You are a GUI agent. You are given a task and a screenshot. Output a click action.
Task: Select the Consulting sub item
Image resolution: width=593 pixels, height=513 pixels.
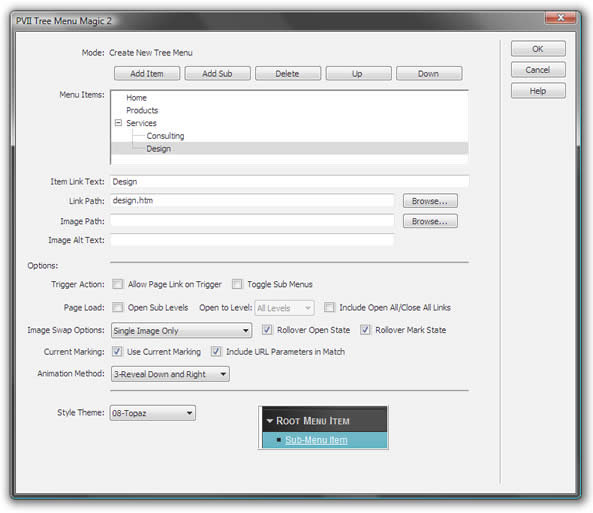(165, 136)
